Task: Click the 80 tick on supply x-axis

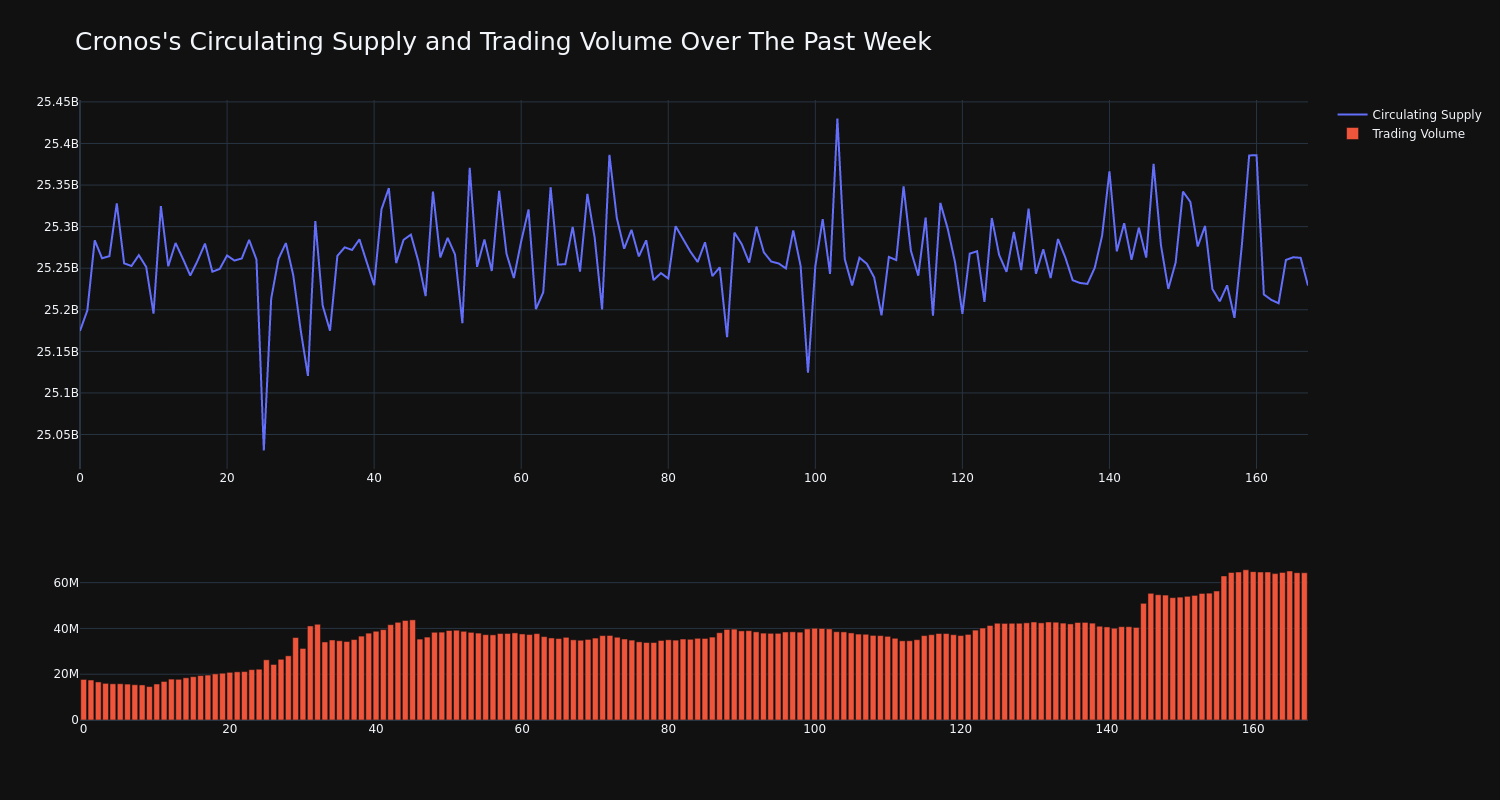Action: click(x=668, y=478)
